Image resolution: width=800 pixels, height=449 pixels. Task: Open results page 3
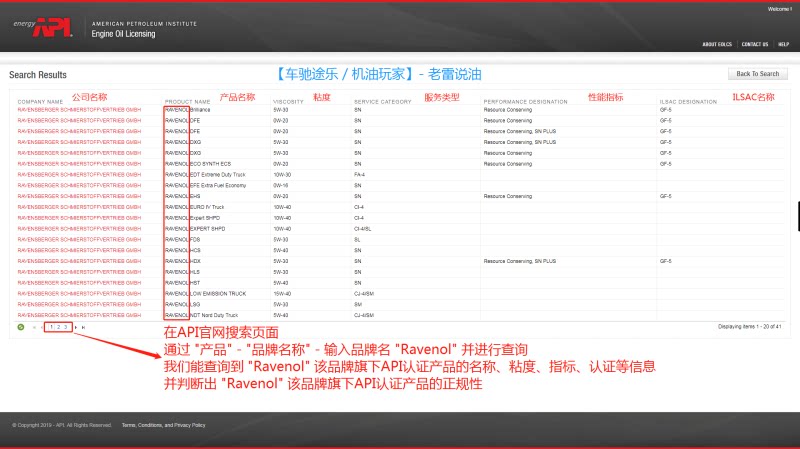click(x=65, y=327)
